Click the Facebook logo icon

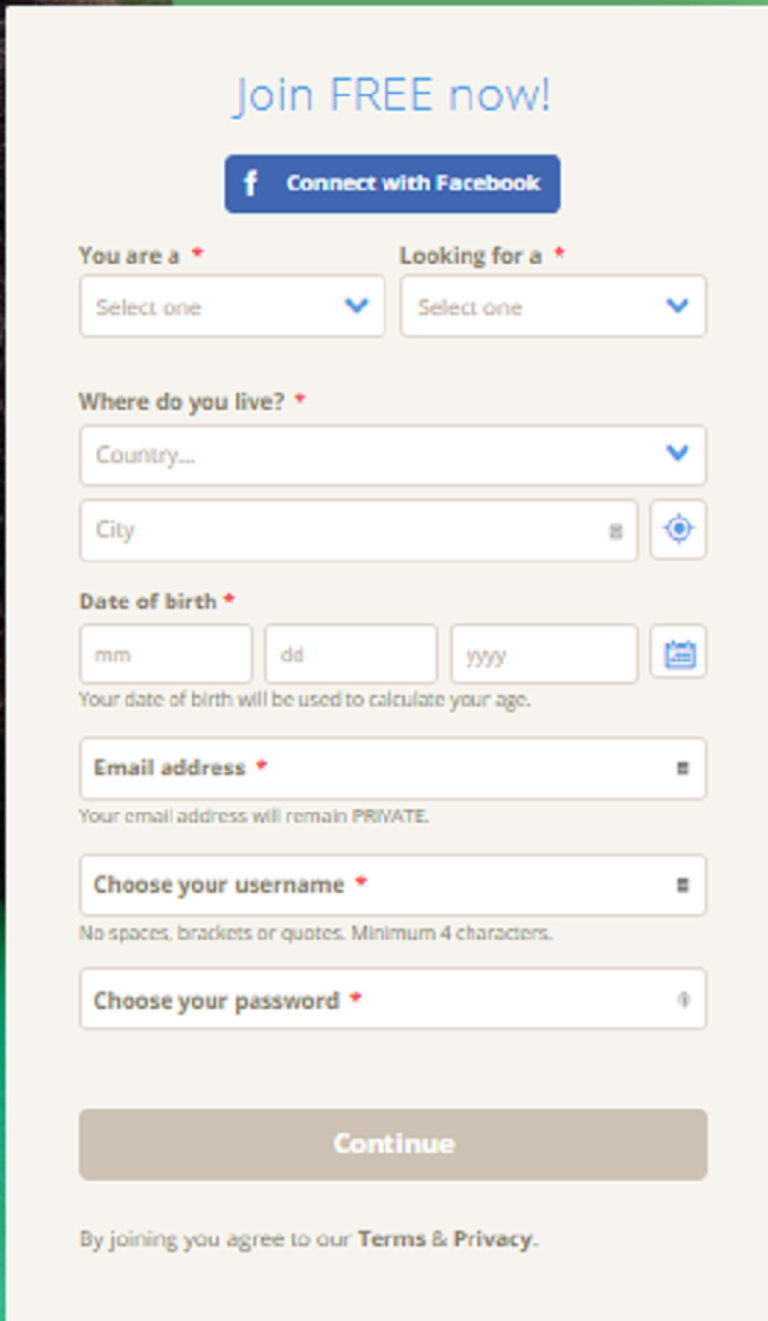tap(249, 184)
